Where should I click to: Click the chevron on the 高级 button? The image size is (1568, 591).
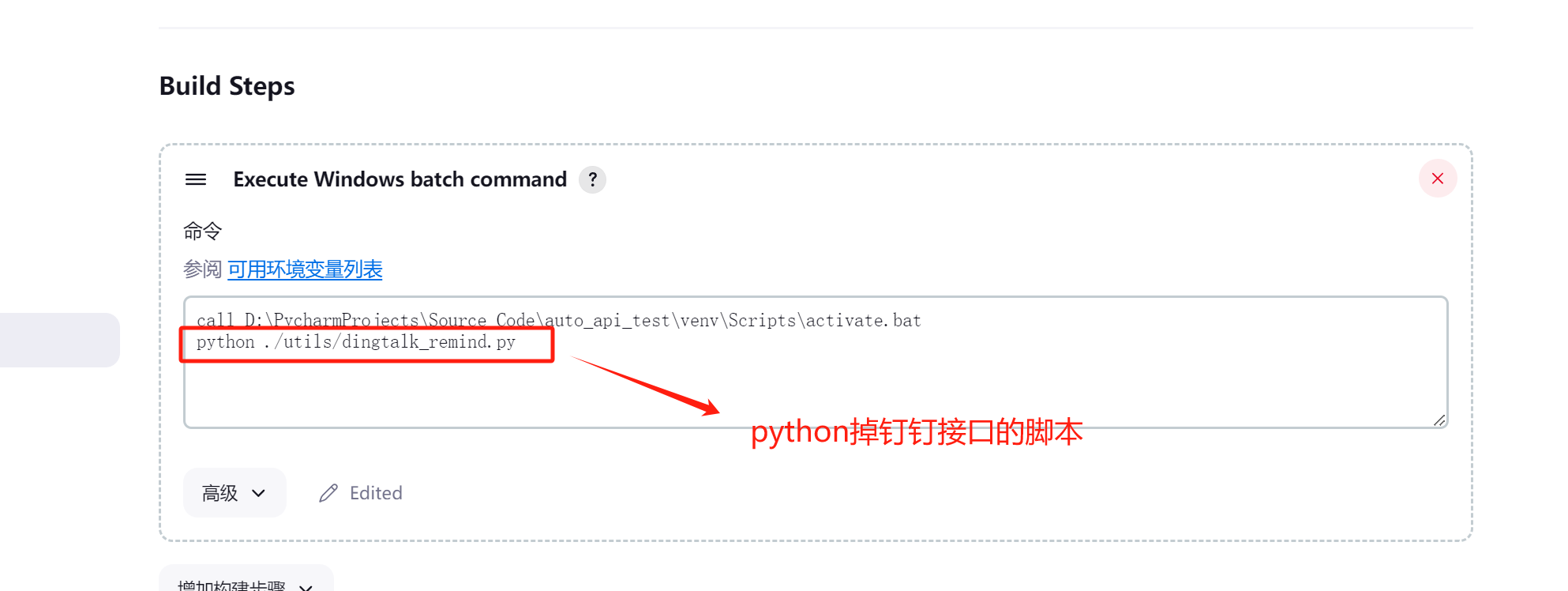[258, 493]
